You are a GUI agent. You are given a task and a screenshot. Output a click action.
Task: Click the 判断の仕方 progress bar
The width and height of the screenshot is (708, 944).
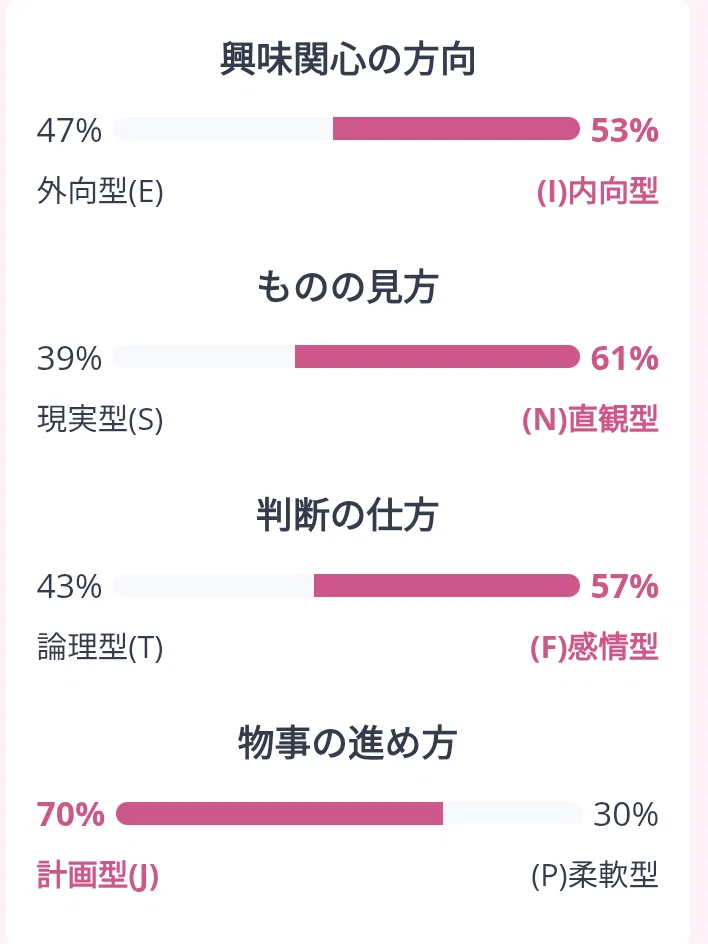pos(347,585)
